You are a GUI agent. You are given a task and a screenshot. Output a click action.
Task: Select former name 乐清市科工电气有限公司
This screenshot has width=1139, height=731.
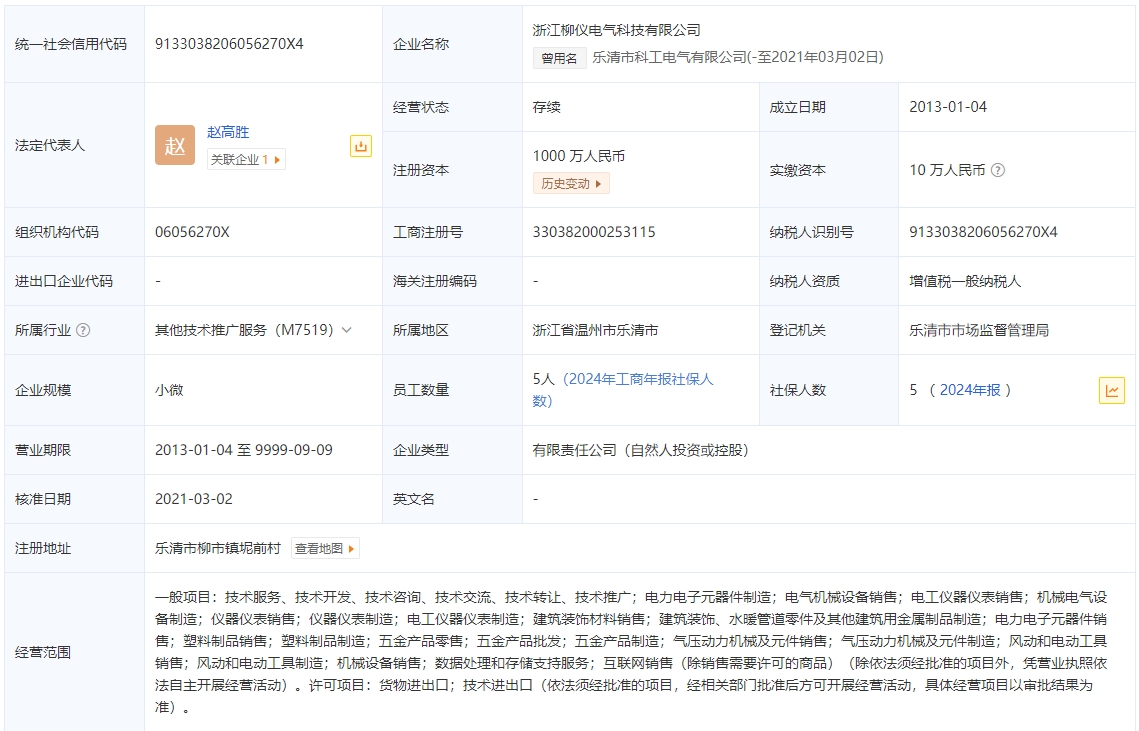[670, 57]
